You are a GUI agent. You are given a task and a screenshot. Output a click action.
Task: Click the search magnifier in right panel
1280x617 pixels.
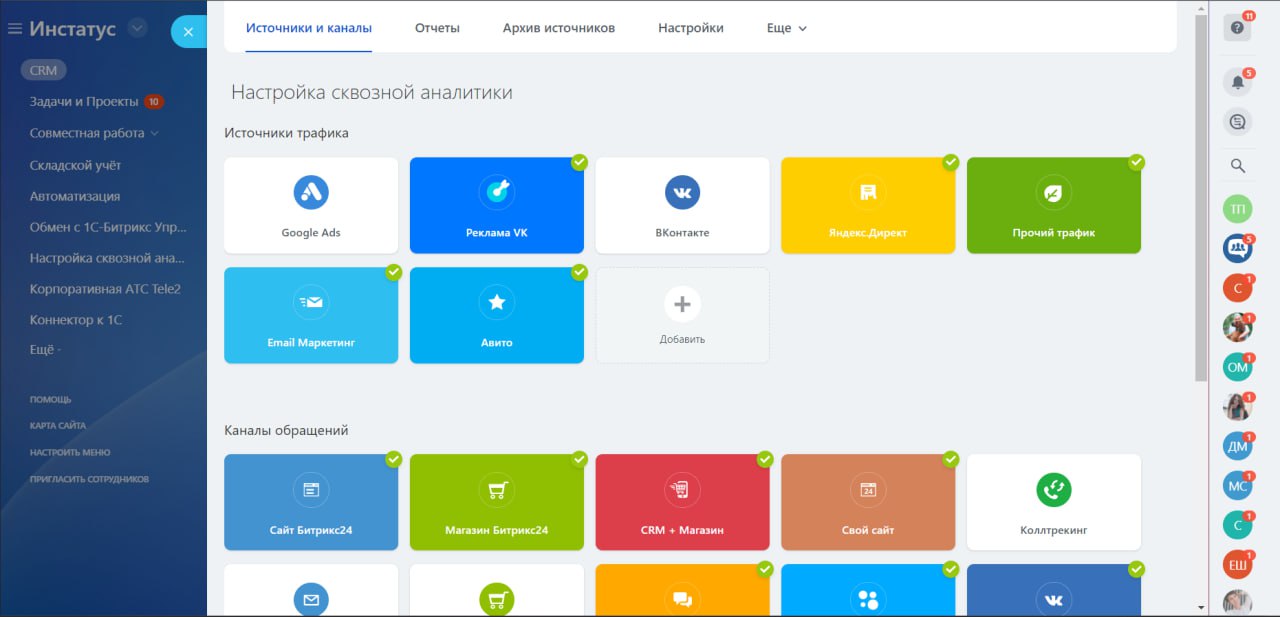(x=1237, y=166)
